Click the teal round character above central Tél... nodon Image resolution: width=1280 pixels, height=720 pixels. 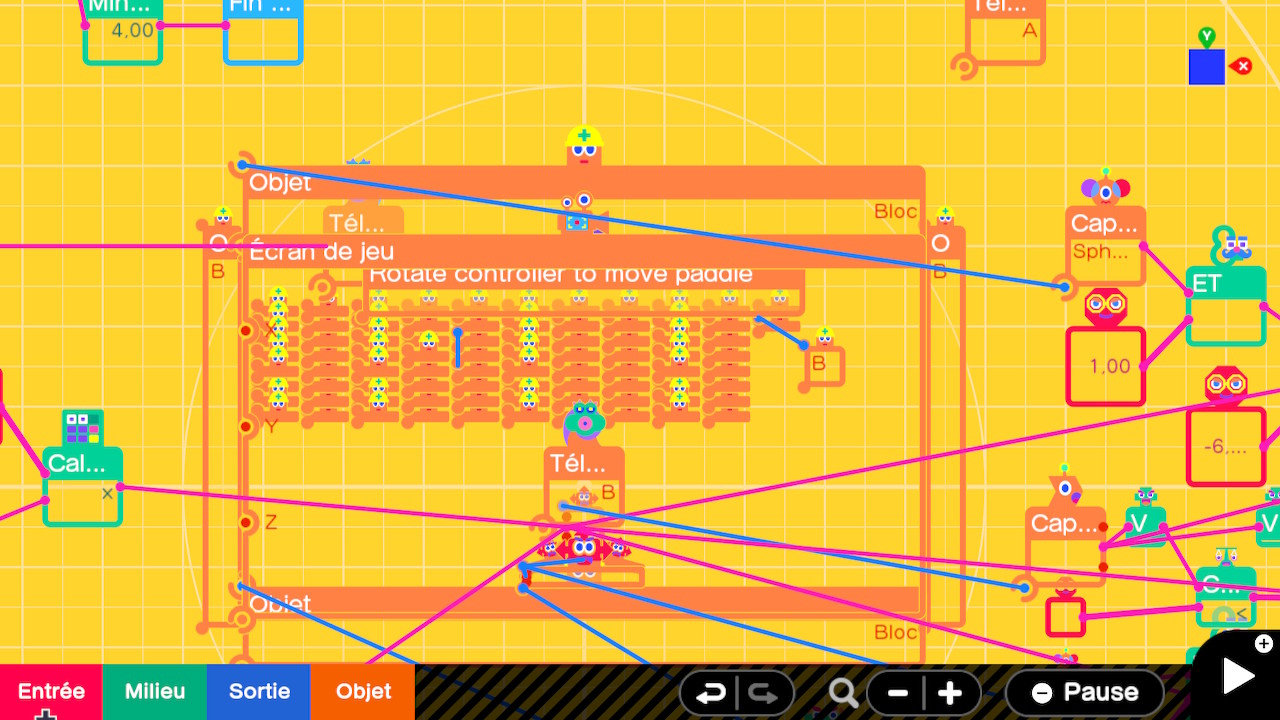(x=584, y=424)
